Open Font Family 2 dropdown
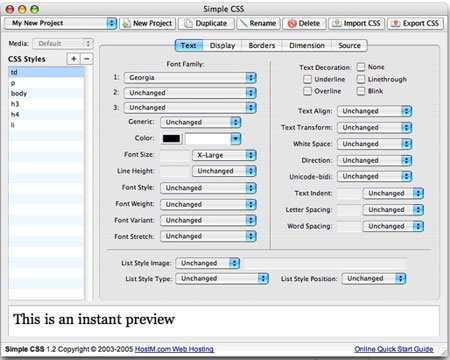This screenshot has height=360, width=450. coord(190,93)
